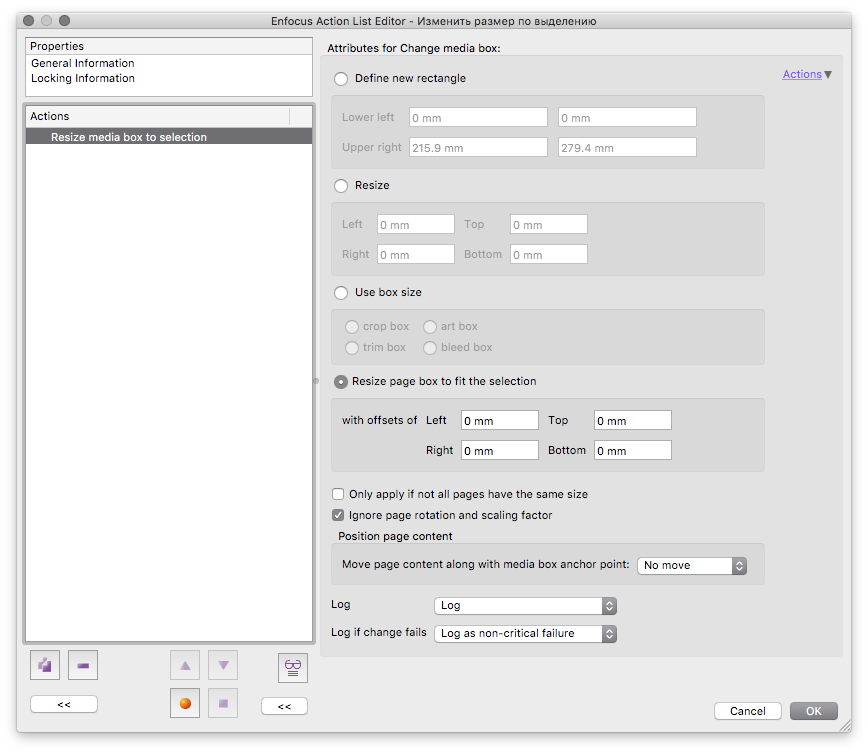The image size is (868, 753).
Task: Click offset Top input field
Action: pos(633,420)
